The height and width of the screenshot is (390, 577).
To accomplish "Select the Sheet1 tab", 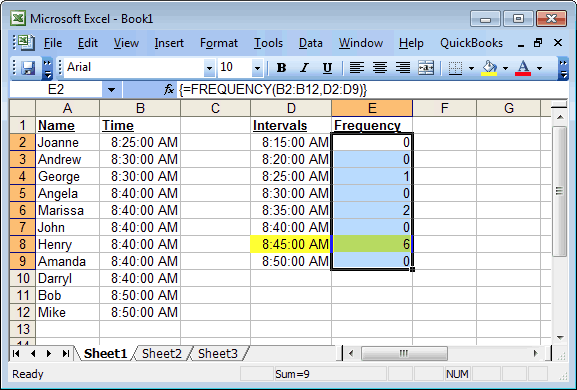I will tap(105, 354).
